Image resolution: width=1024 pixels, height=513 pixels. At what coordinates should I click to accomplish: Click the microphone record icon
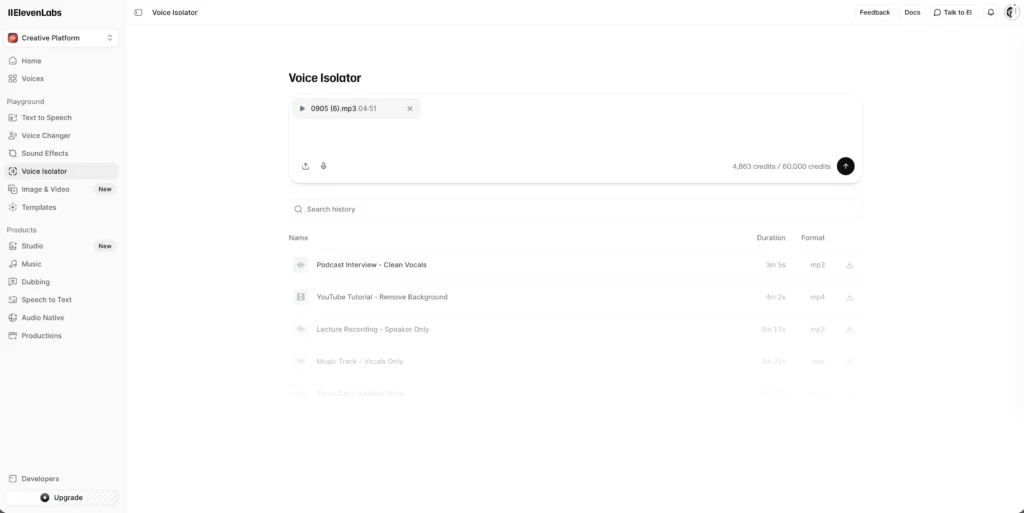point(324,166)
